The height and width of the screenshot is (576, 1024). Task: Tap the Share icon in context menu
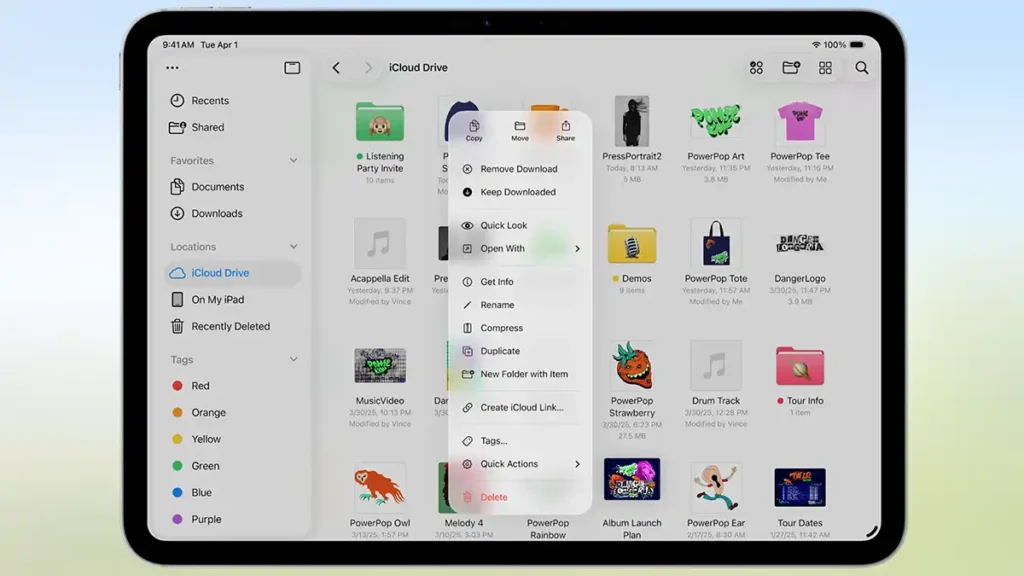[x=565, y=130]
